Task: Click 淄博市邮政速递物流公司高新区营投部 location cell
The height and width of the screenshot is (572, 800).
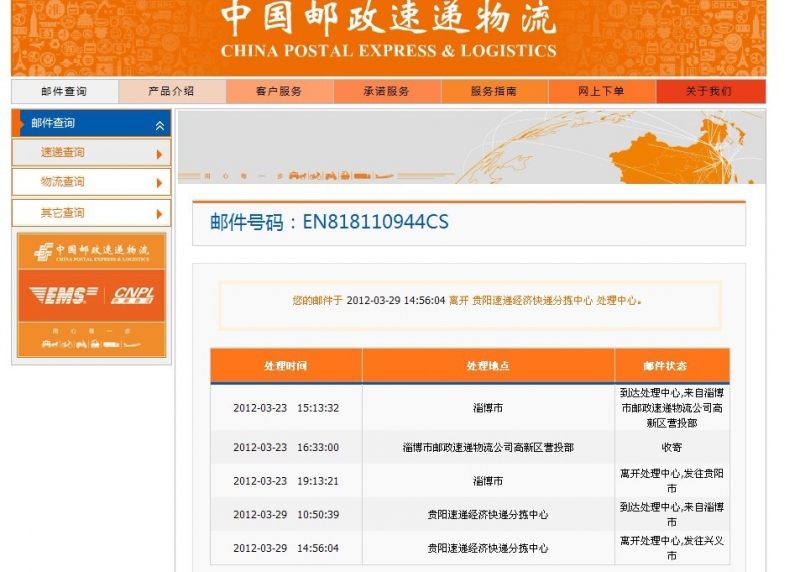Action: (x=488, y=447)
